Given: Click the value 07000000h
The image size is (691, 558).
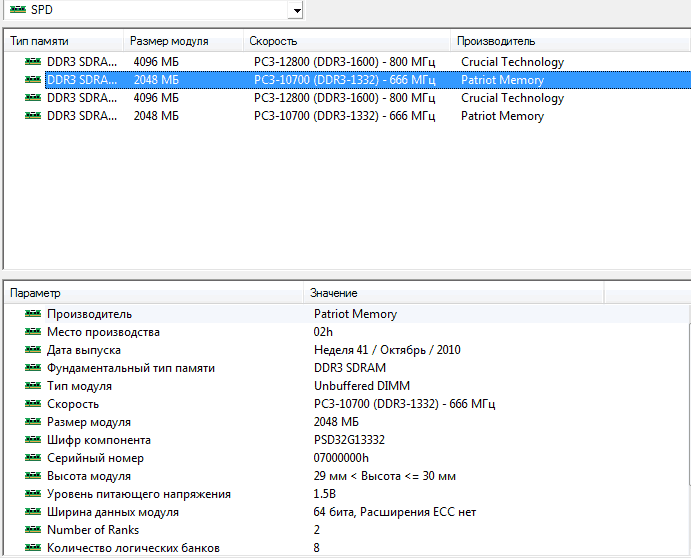Looking at the screenshot, I should [x=341, y=458].
